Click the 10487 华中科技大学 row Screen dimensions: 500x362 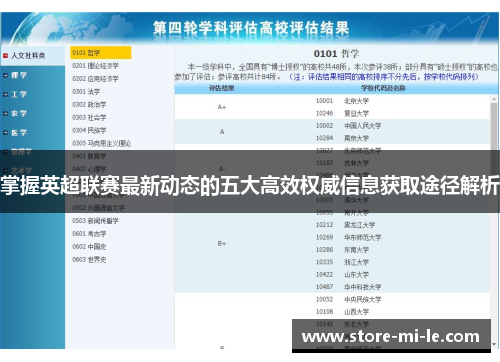348,287
